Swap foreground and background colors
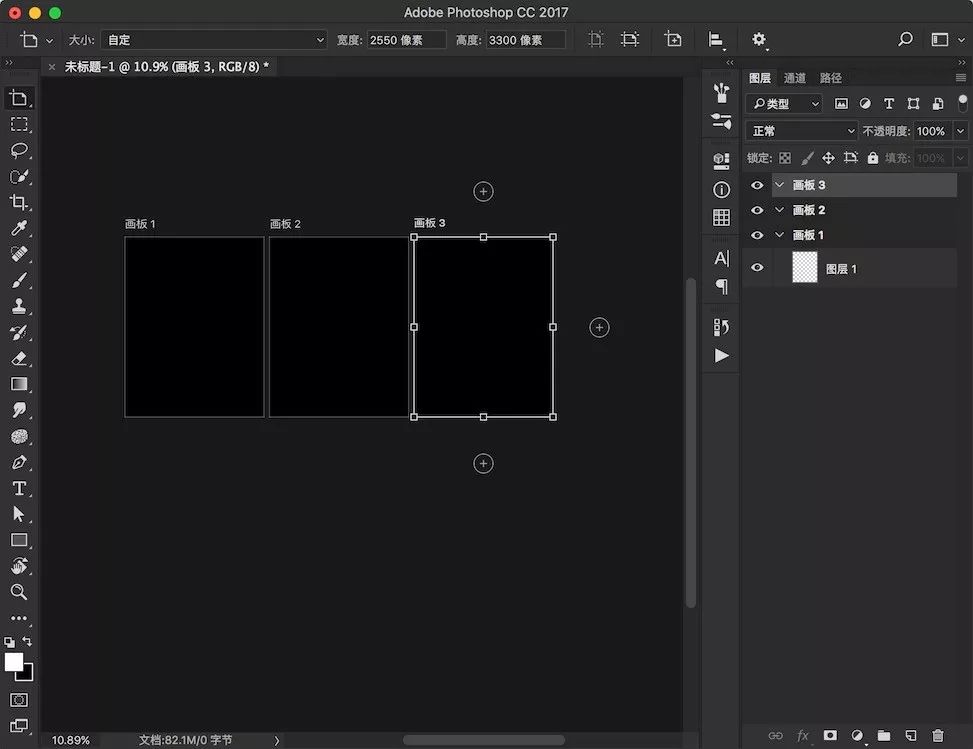Image resolution: width=973 pixels, height=749 pixels. click(x=27, y=641)
